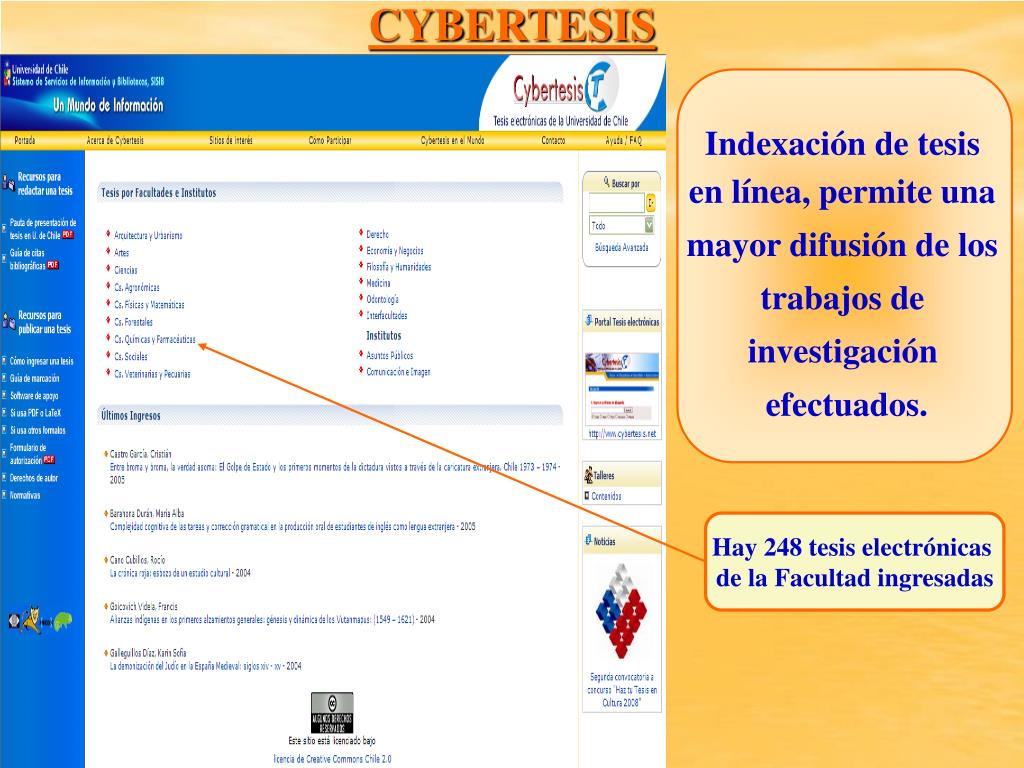This screenshot has height=768, width=1024.
Task: Open the Ayuda / FAQ menu item
Action: (x=624, y=140)
